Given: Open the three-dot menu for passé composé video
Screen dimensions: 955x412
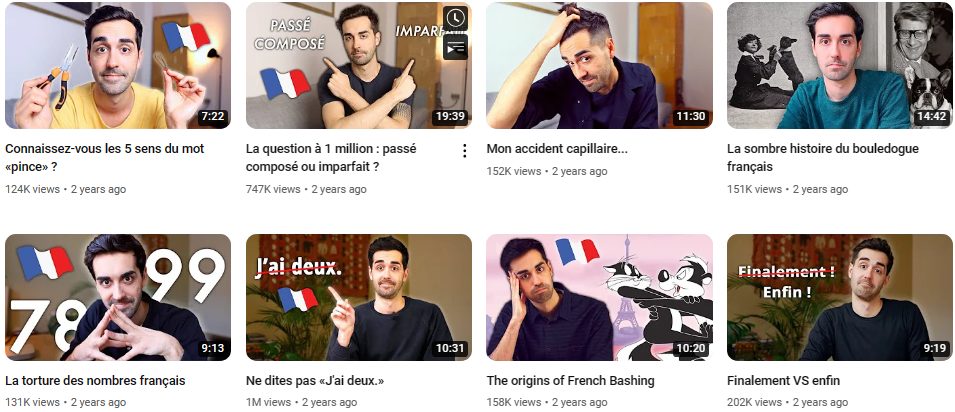Looking at the screenshot, I should coord(464,151).
